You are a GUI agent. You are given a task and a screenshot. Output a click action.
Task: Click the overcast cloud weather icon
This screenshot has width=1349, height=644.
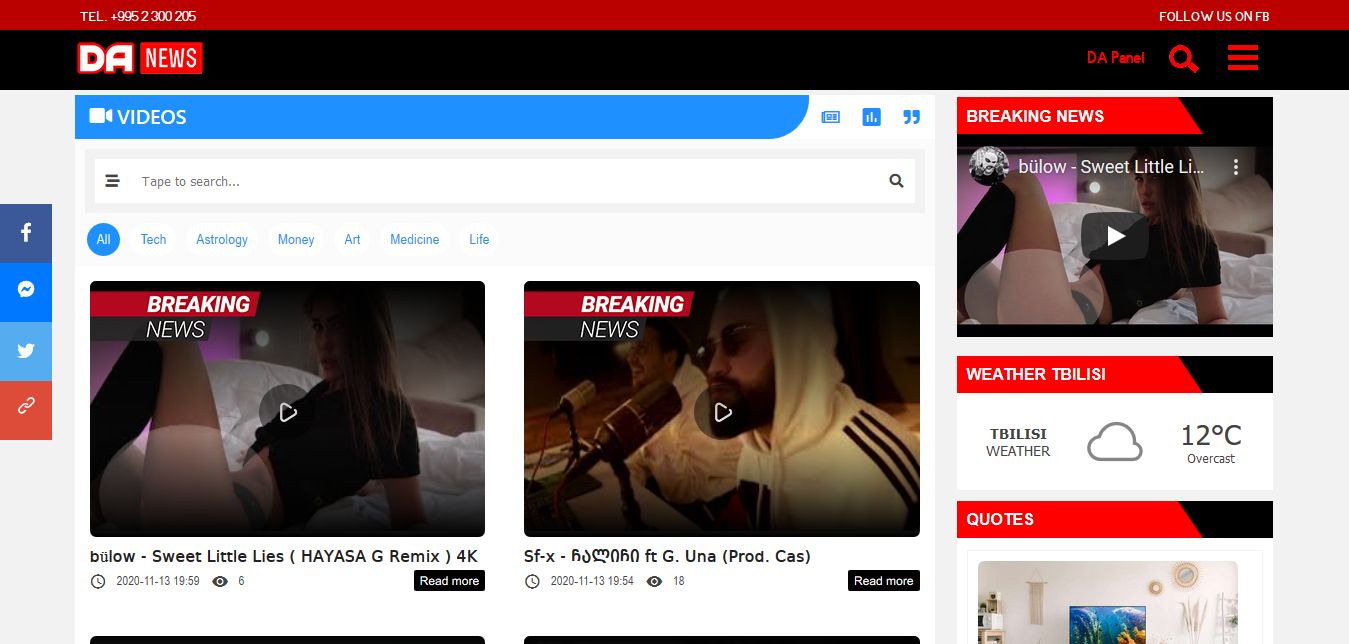click(x=1114, y=442)
